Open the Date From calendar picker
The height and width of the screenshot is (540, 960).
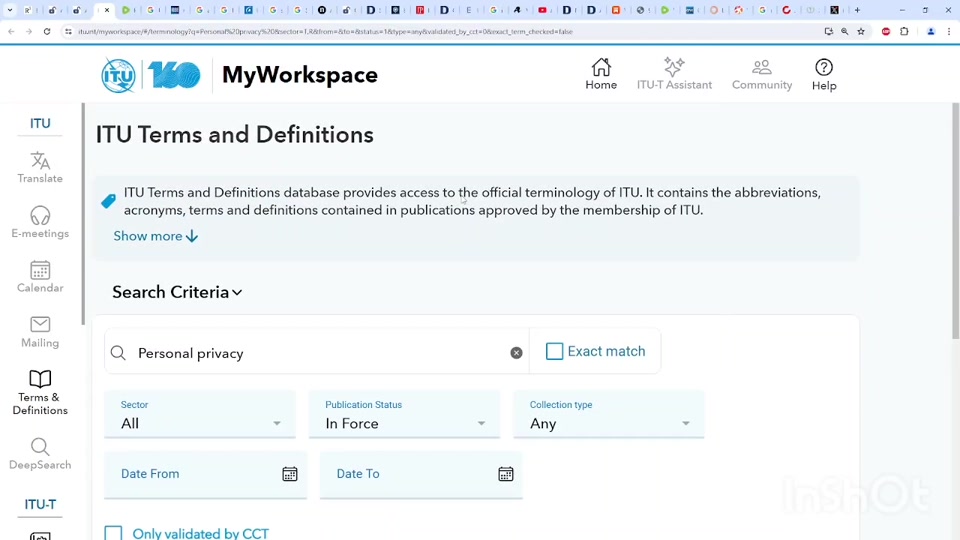290,474
